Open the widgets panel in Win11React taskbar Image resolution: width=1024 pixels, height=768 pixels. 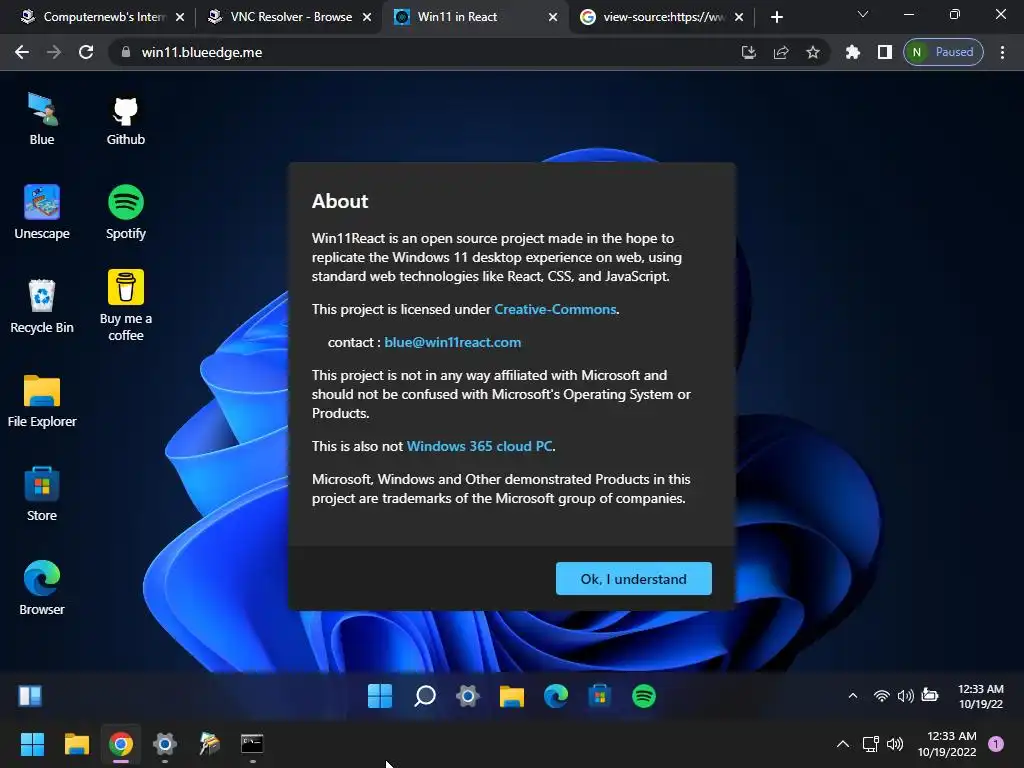point(30,696)
